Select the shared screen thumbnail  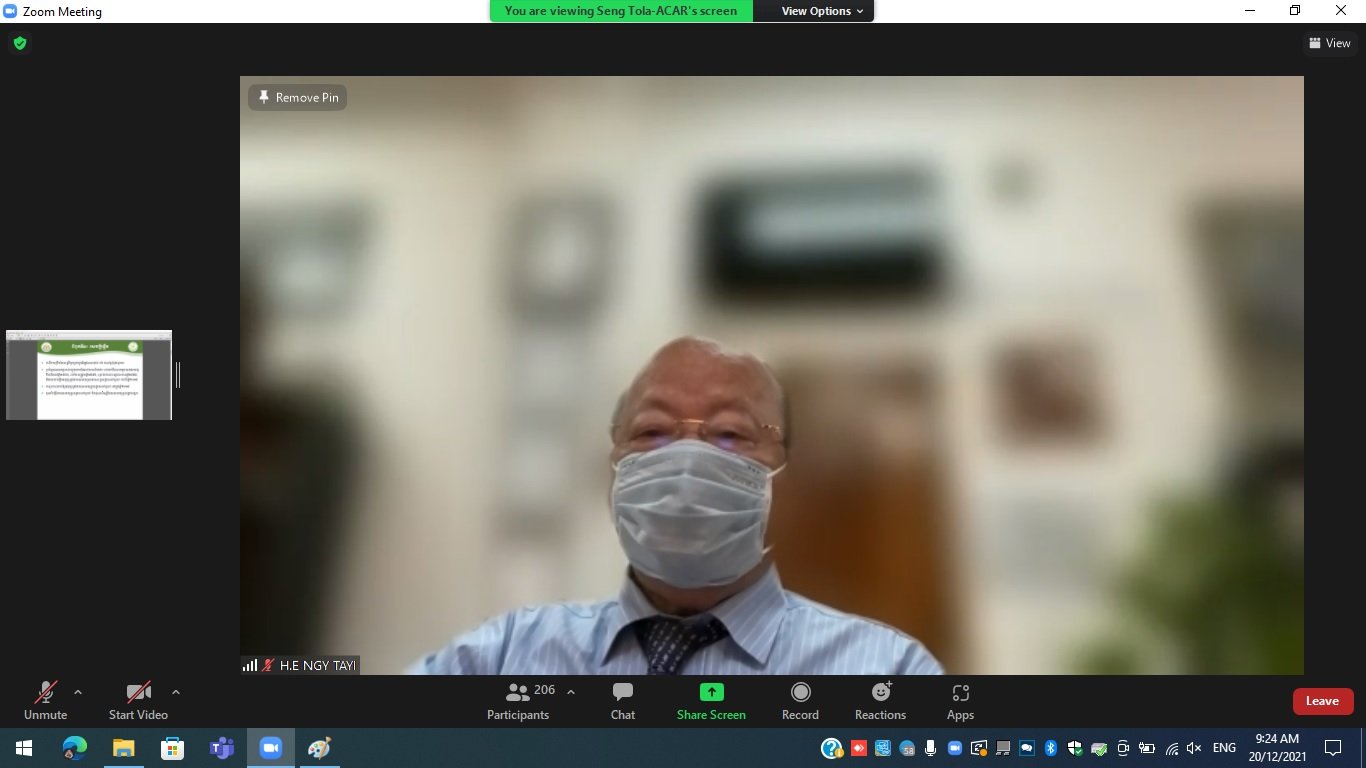[x=89, y=375]
